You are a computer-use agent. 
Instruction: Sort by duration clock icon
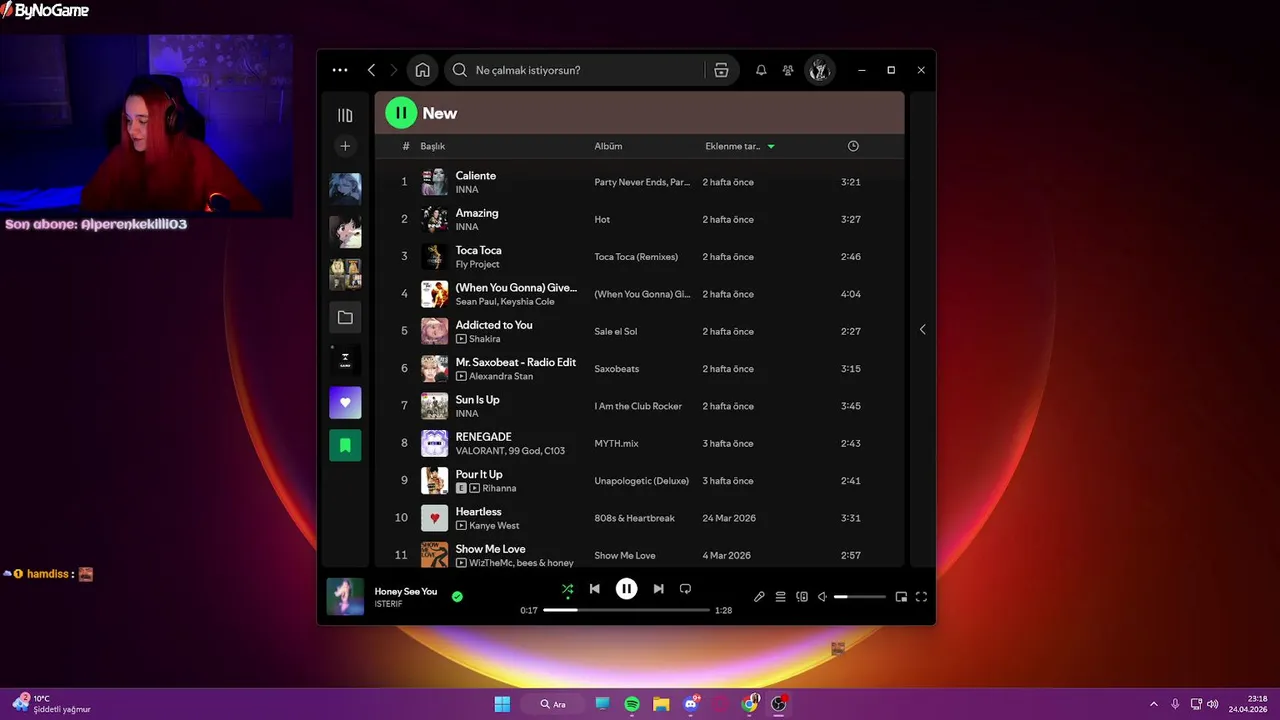click(x=853, y=146)
